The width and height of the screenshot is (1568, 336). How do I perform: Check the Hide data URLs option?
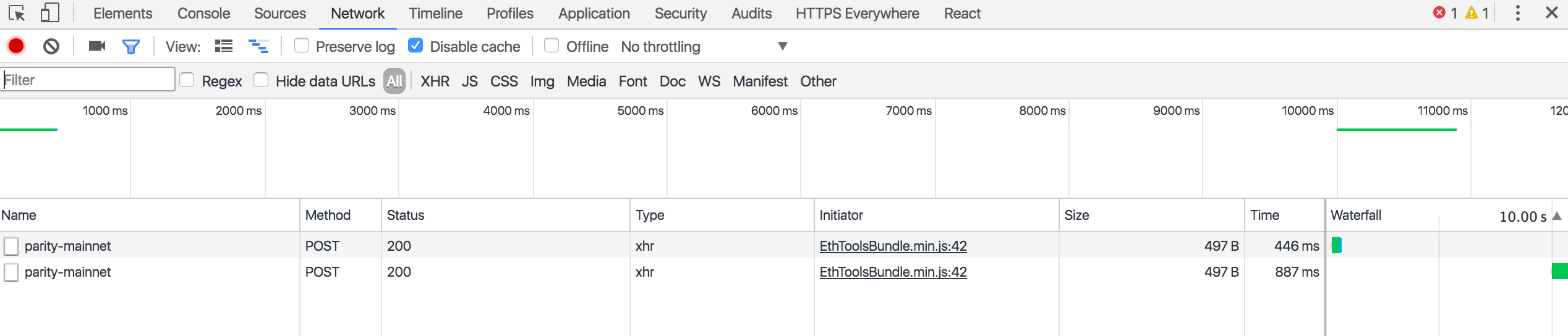tap(261, 80)
